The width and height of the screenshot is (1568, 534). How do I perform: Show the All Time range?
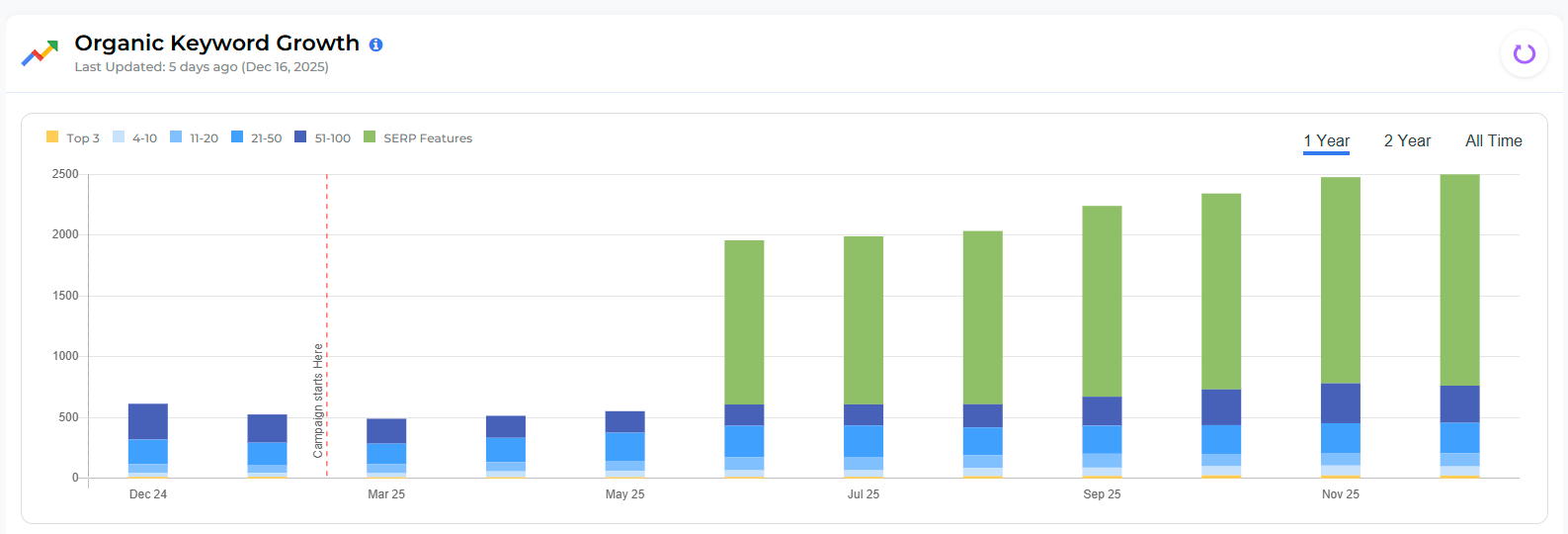1493,141
